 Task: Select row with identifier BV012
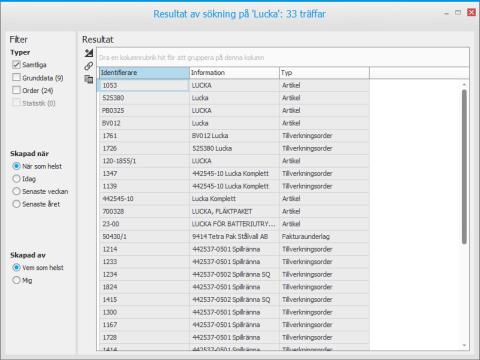pyautogui.click(x=234, y=123)
